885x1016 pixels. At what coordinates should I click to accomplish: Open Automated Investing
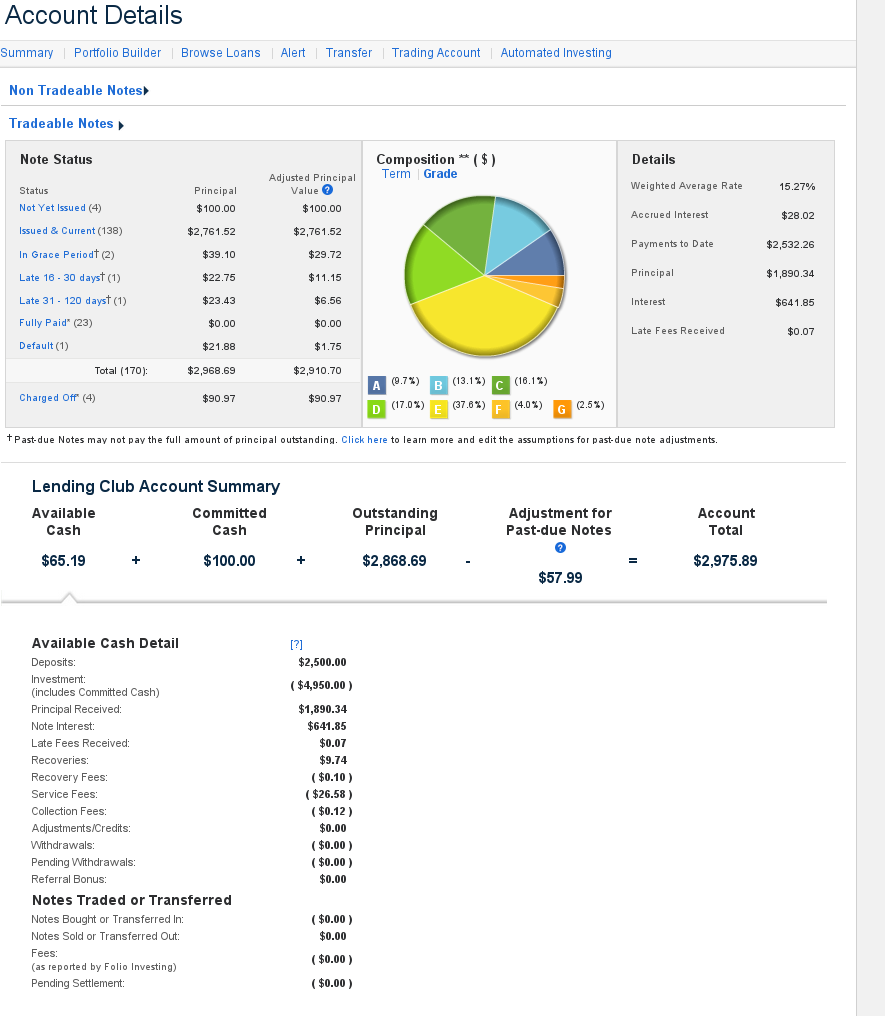pos(556,52)
